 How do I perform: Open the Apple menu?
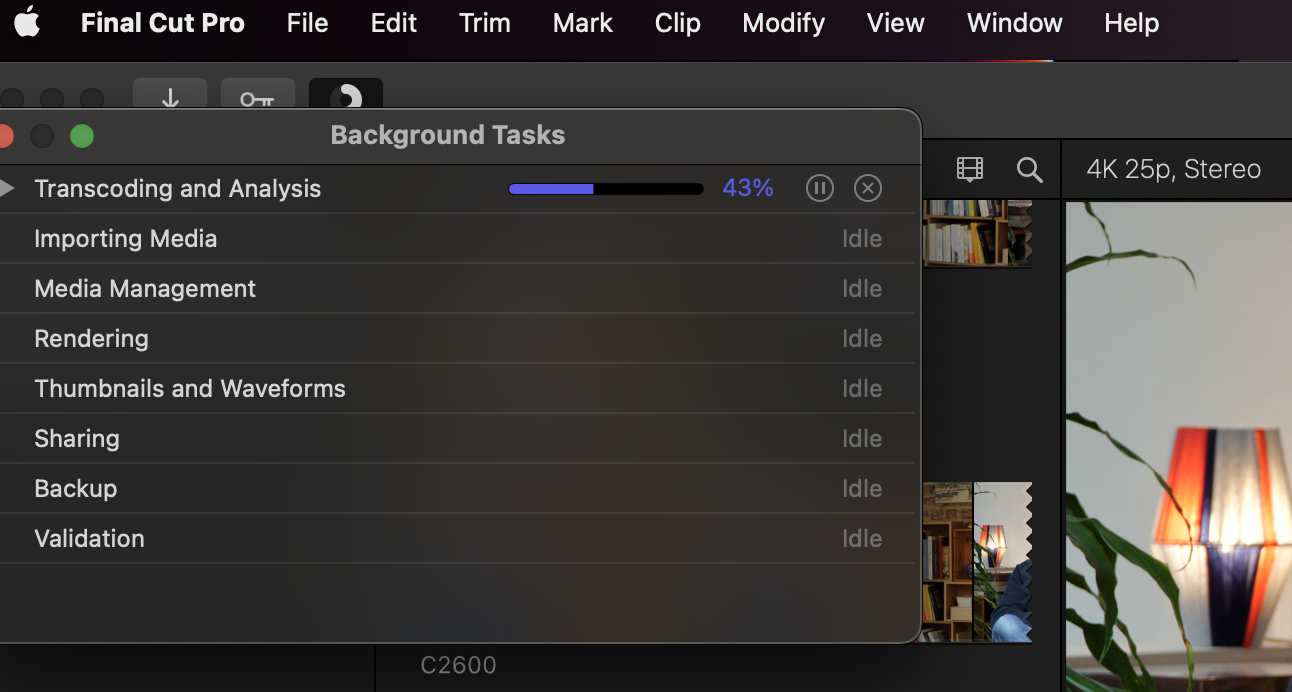click(27, 22)
